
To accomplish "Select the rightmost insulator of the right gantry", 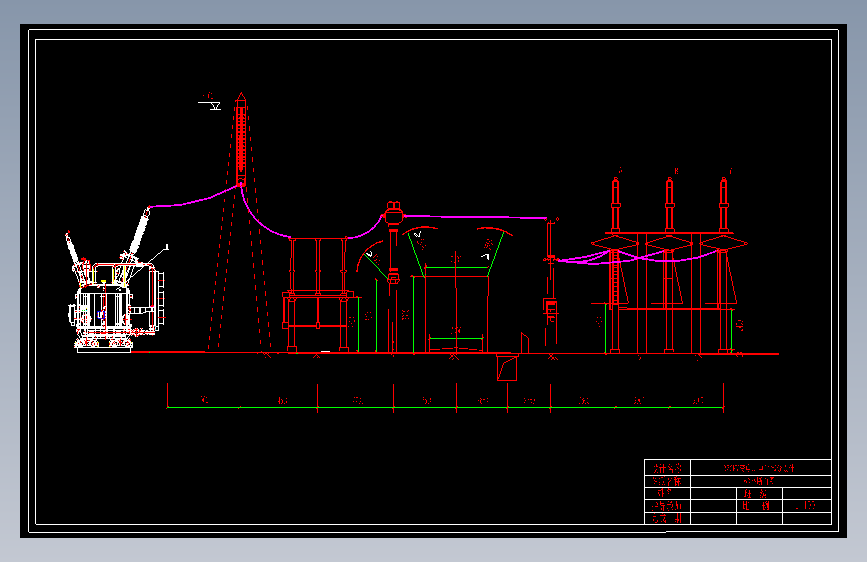I will coord(724,205).
